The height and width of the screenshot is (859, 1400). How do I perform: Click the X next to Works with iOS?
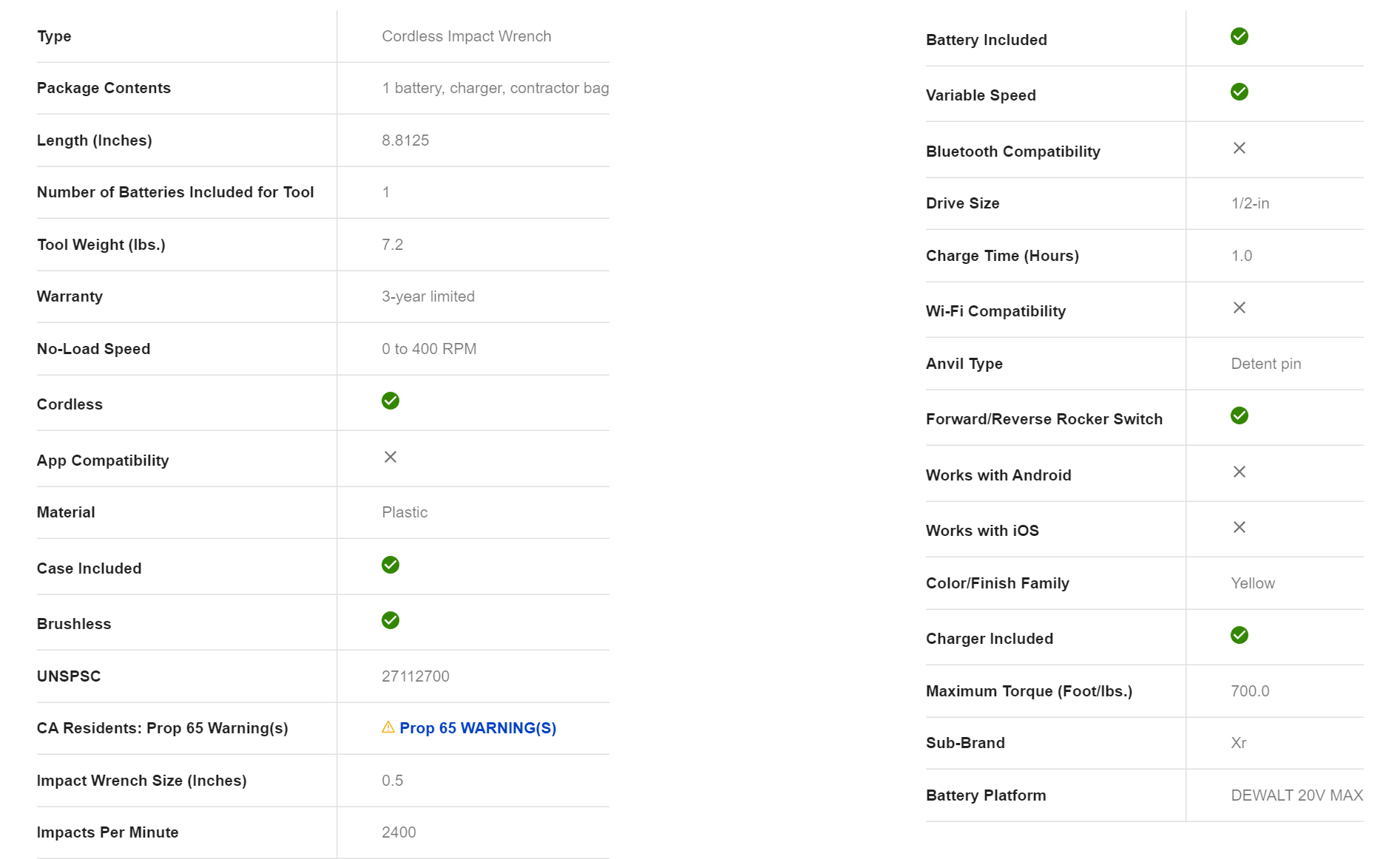pos(1240,527)
